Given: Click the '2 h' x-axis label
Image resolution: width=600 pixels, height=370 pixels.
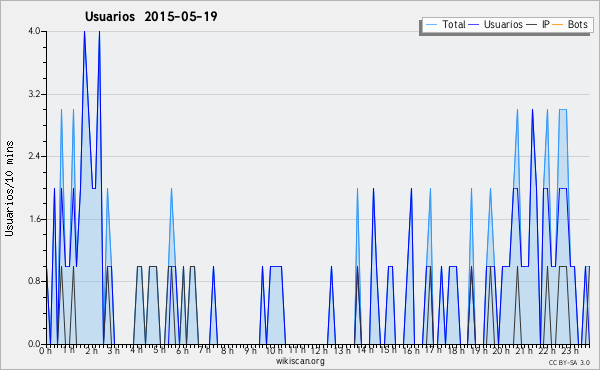Looking at the screenshot, I should 91,351.
